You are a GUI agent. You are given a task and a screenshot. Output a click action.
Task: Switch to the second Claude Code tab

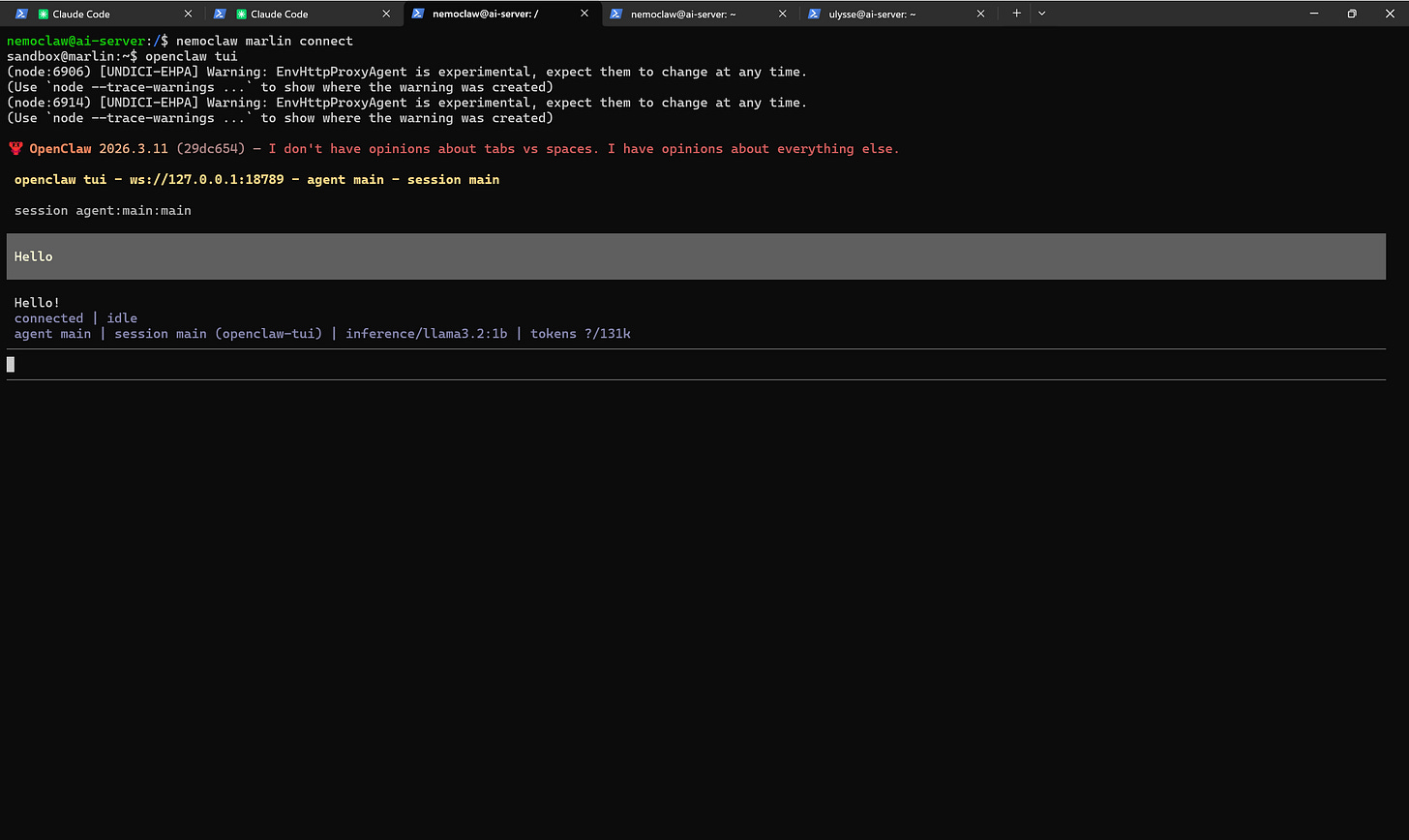pyautogui.click(x=304, y=14)
